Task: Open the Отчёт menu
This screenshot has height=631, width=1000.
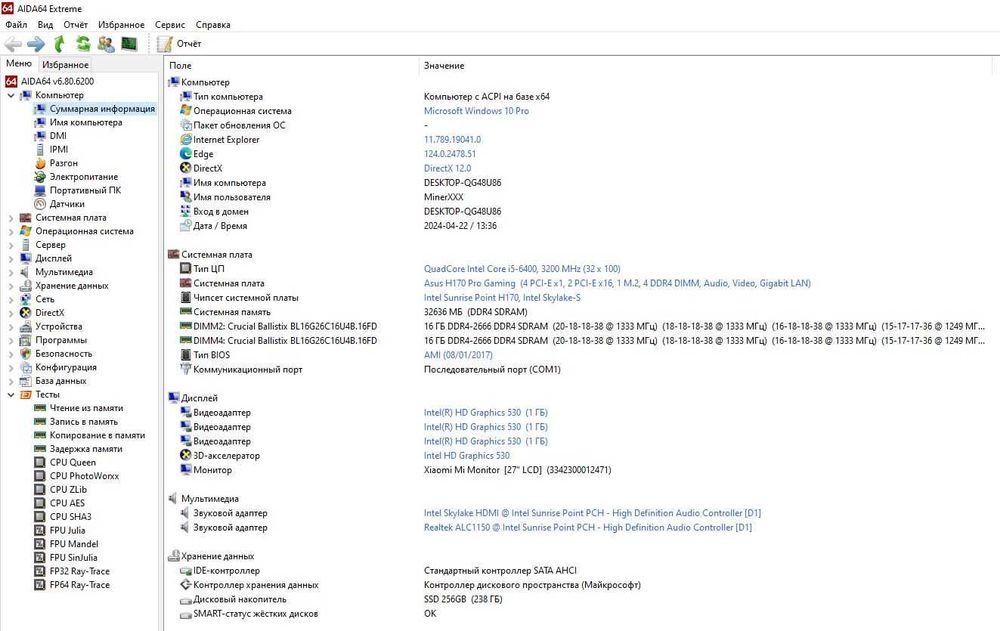Action: click(x=75, y=25)
